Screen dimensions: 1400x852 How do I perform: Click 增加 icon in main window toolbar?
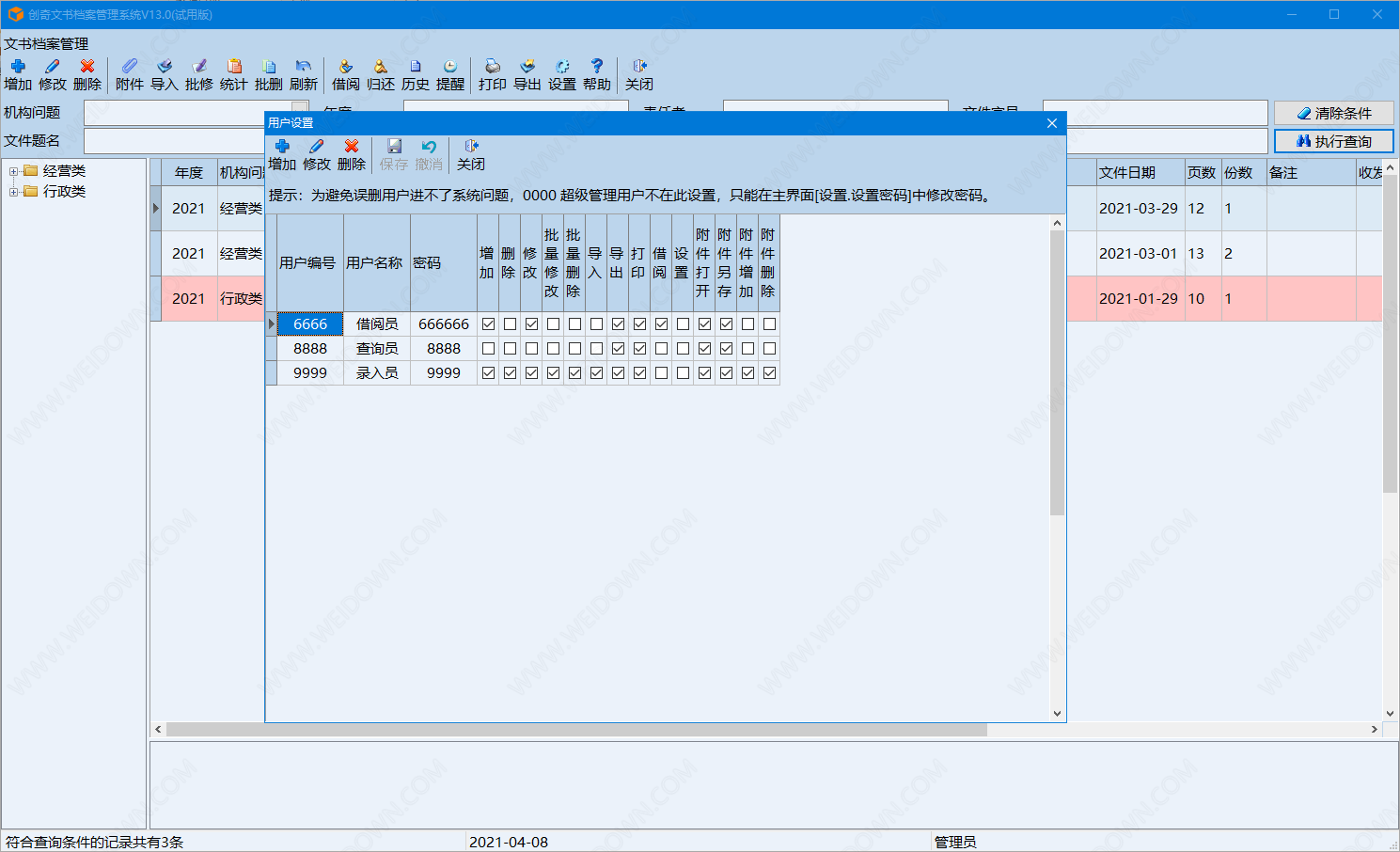pyautogui.click(x=18, y=74)
